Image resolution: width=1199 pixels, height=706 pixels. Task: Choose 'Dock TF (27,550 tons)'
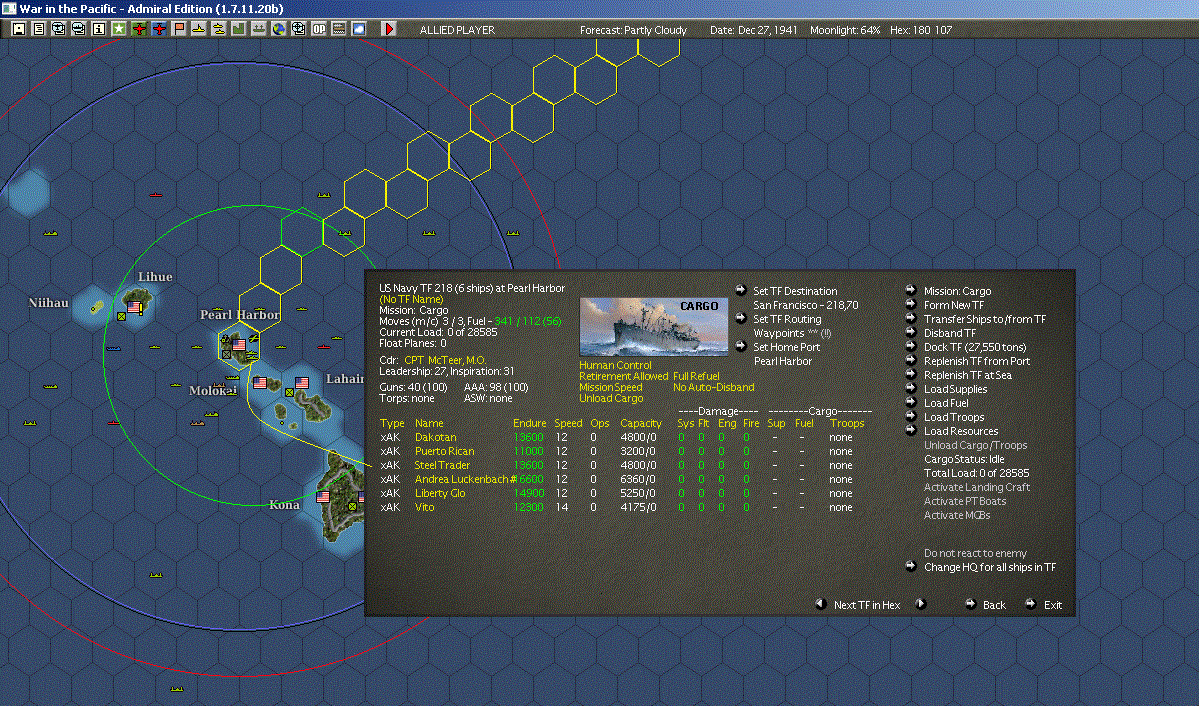pyautogui.click(x=975, y=347)
